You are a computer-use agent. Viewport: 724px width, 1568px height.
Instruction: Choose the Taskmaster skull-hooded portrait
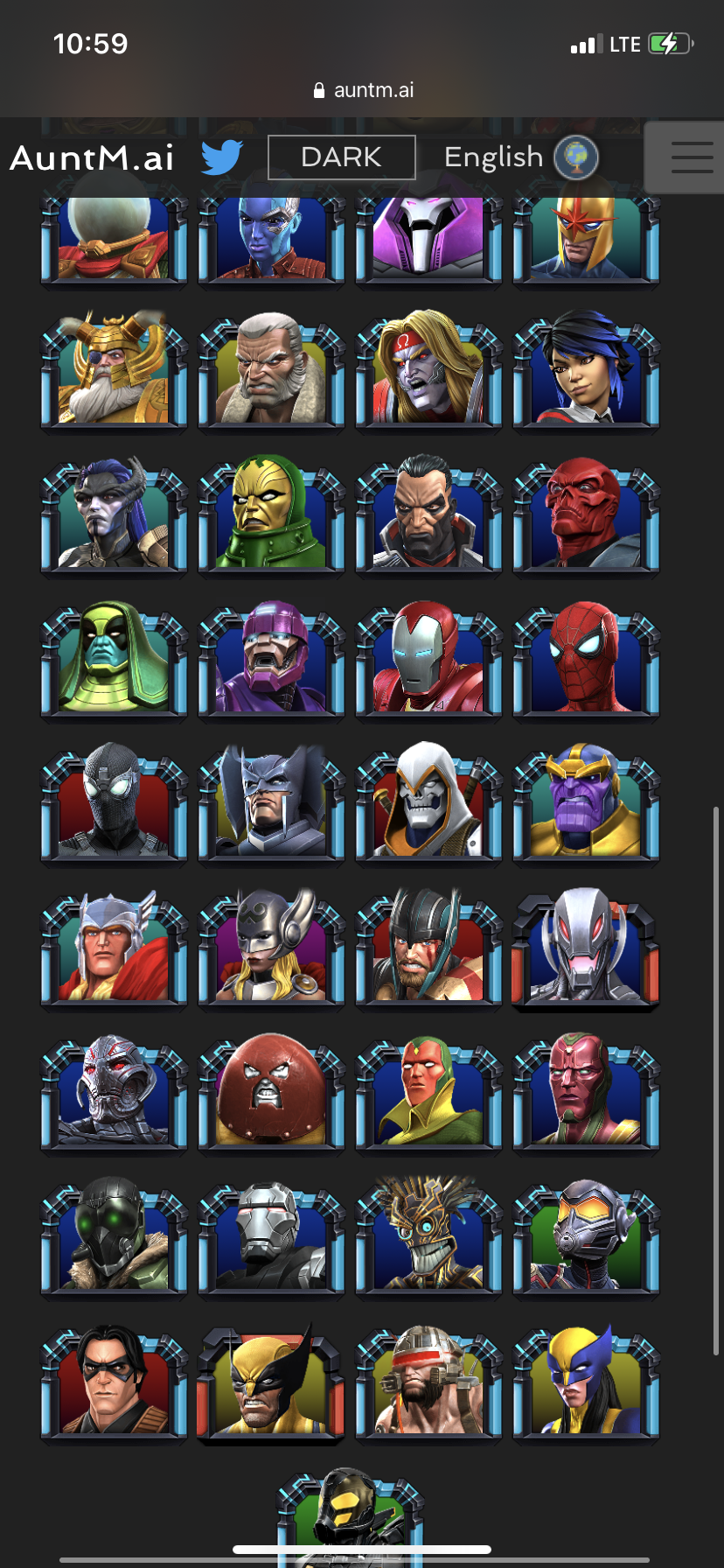pyautogui.click(x=428, y=804)
